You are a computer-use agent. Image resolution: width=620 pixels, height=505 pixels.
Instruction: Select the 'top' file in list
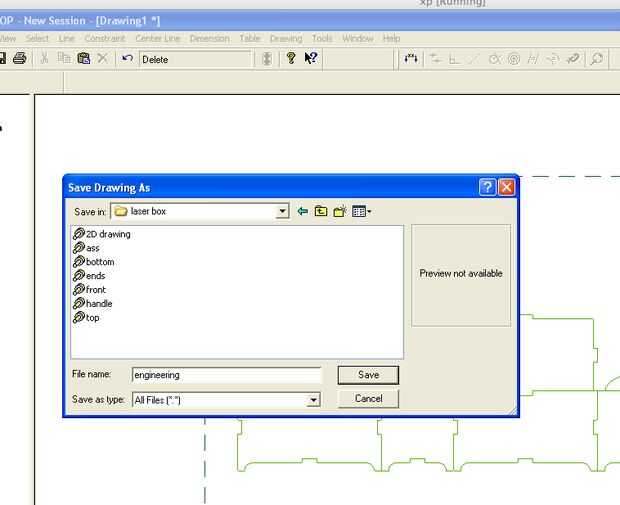point(86,318)
